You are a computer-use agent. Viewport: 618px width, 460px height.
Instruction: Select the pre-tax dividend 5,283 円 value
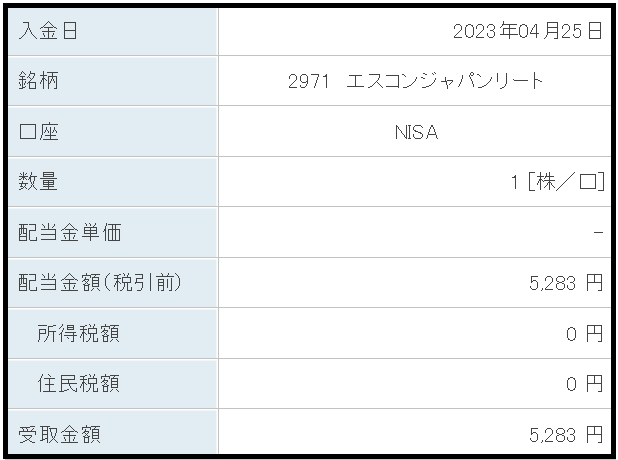click(x=566, y=283)
